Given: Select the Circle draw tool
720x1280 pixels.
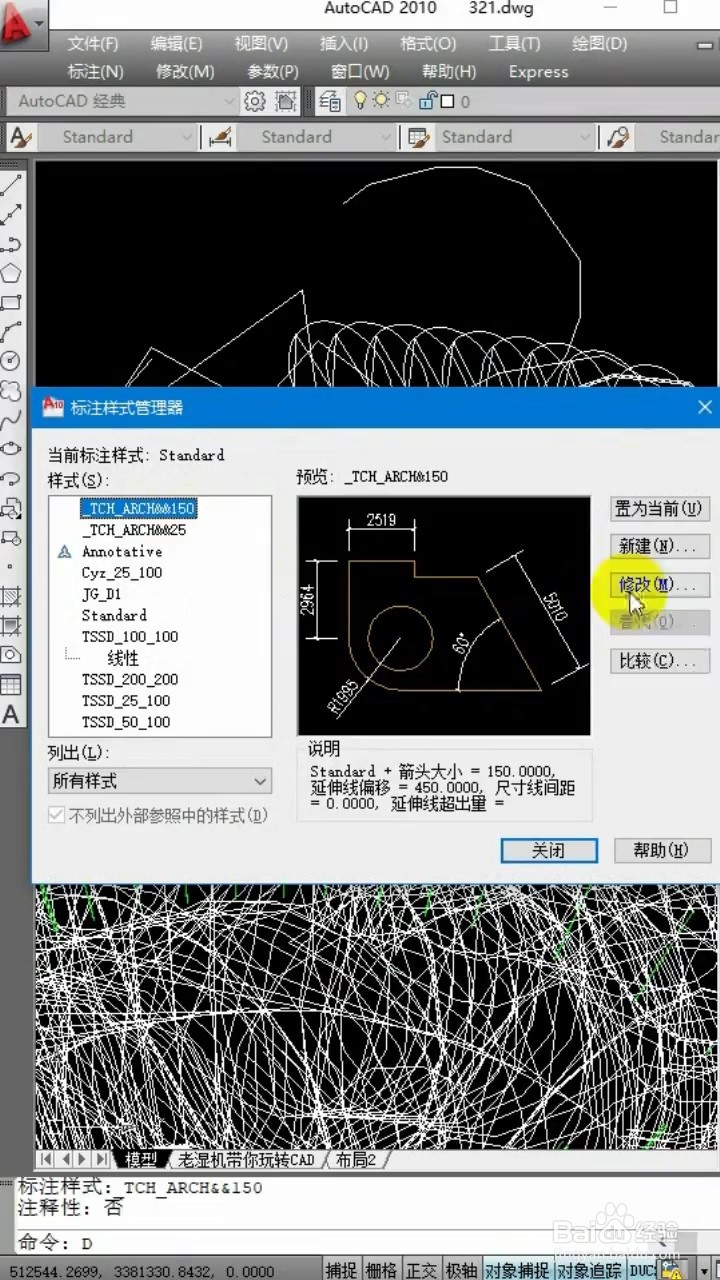Looking at the screenshot, I should pyautogui.click(x=11, y=360).
